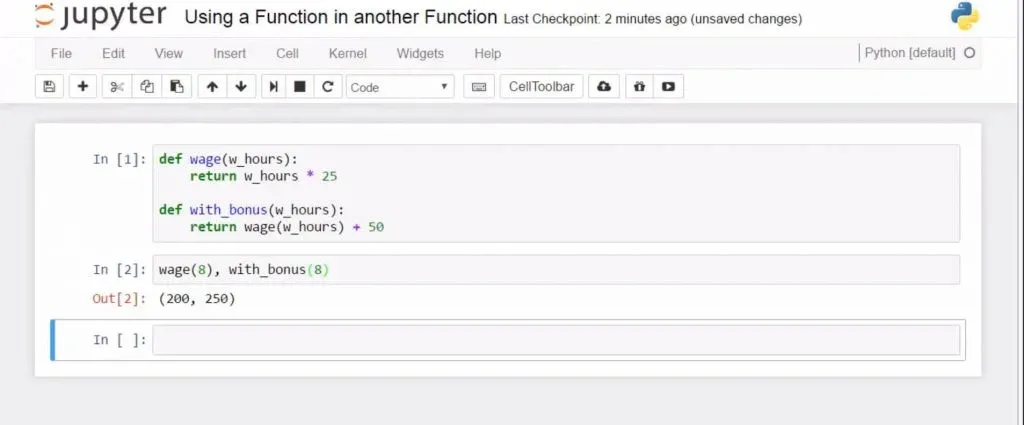Move the selected cell down

coord(241,87)
